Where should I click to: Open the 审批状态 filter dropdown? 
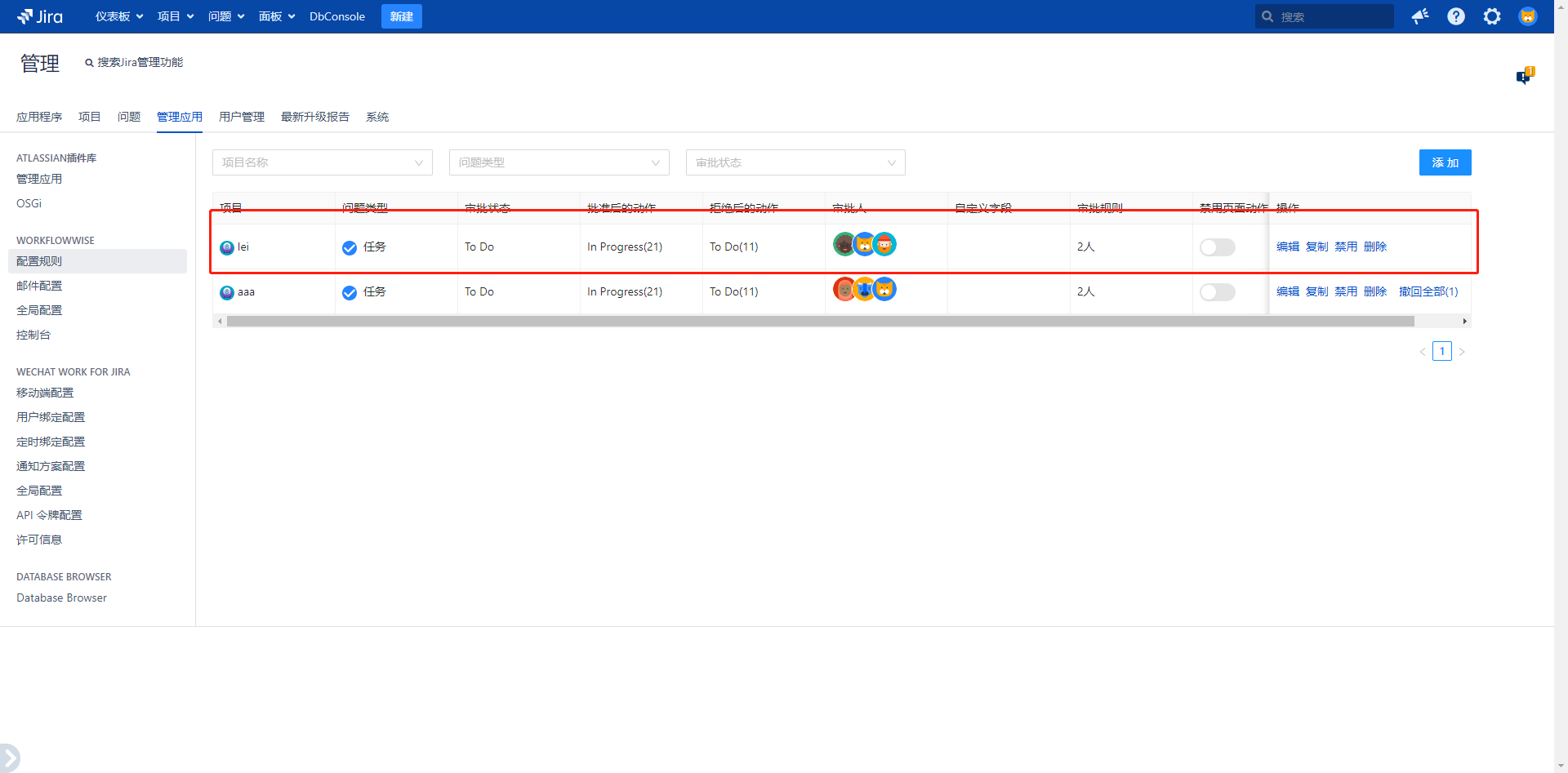point(795,162)
